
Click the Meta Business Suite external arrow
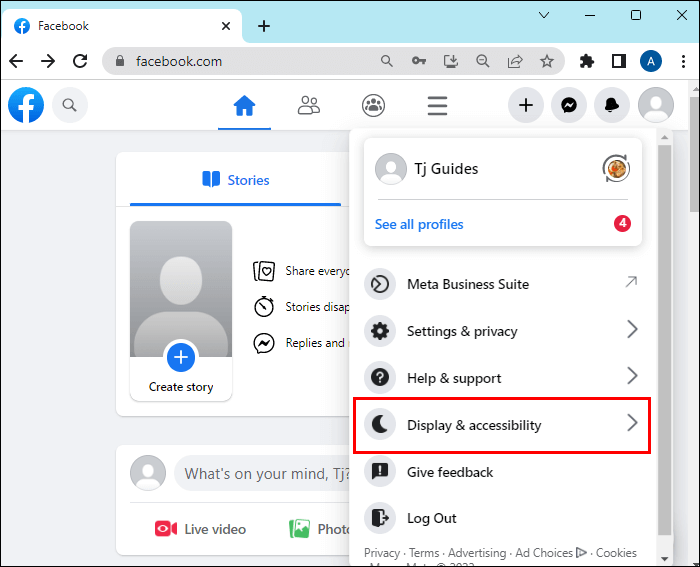coord(631,282)
